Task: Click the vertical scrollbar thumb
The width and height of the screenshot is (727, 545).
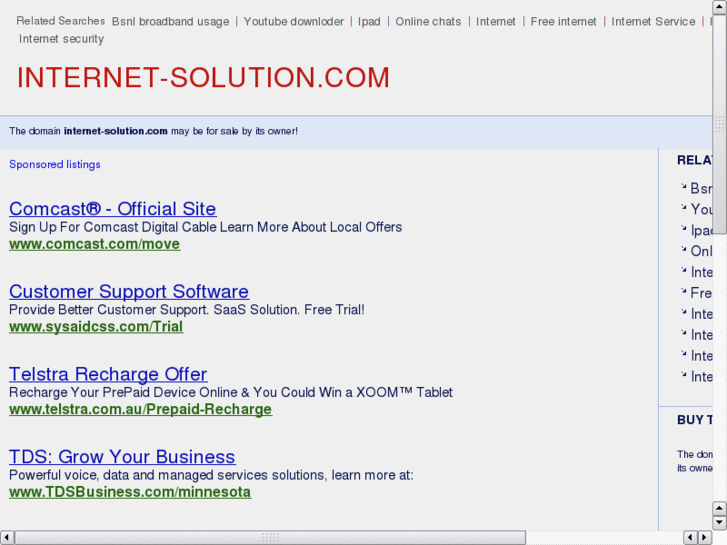Action: [x=720, y=124]
